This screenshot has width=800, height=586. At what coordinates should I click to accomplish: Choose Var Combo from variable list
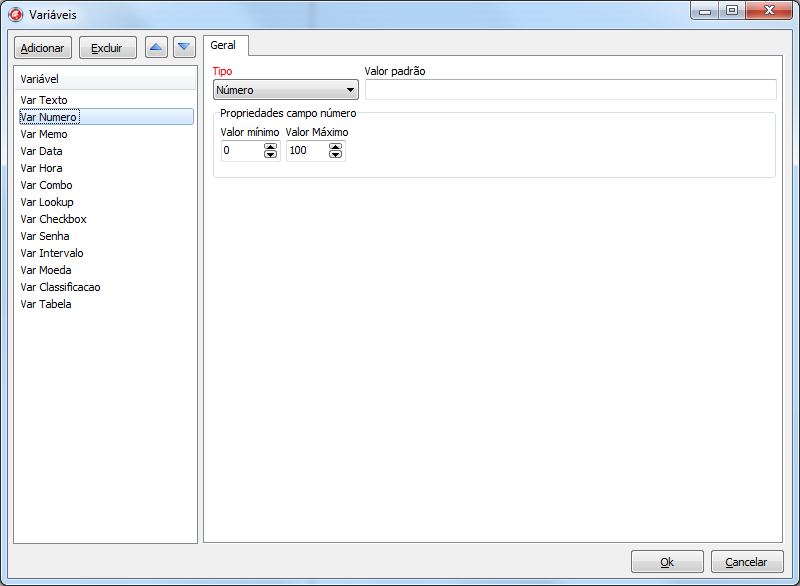[46, 185]
